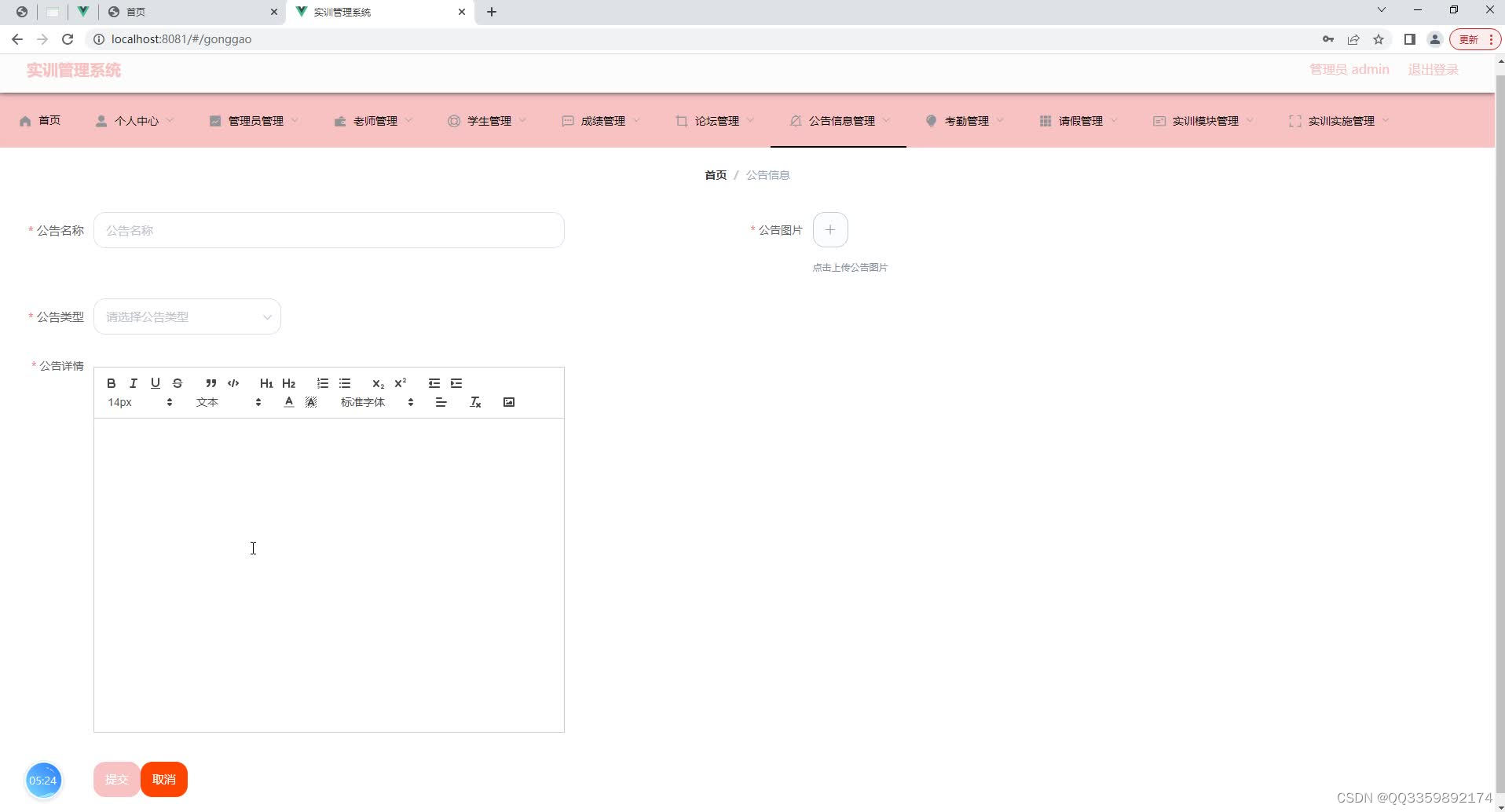The height and width of the screenshot is (812, 1505).
Task: Insert code block with code icon
Action: pyautogui.click(x=233, y=383)
